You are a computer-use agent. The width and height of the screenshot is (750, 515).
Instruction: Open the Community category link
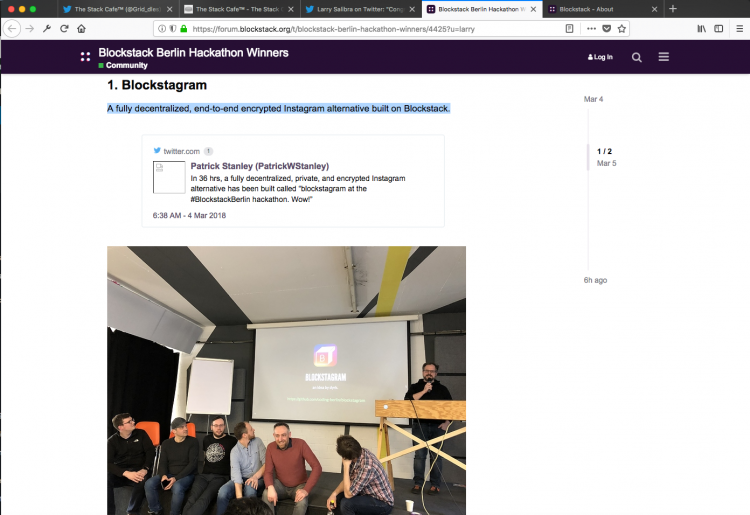123,66
